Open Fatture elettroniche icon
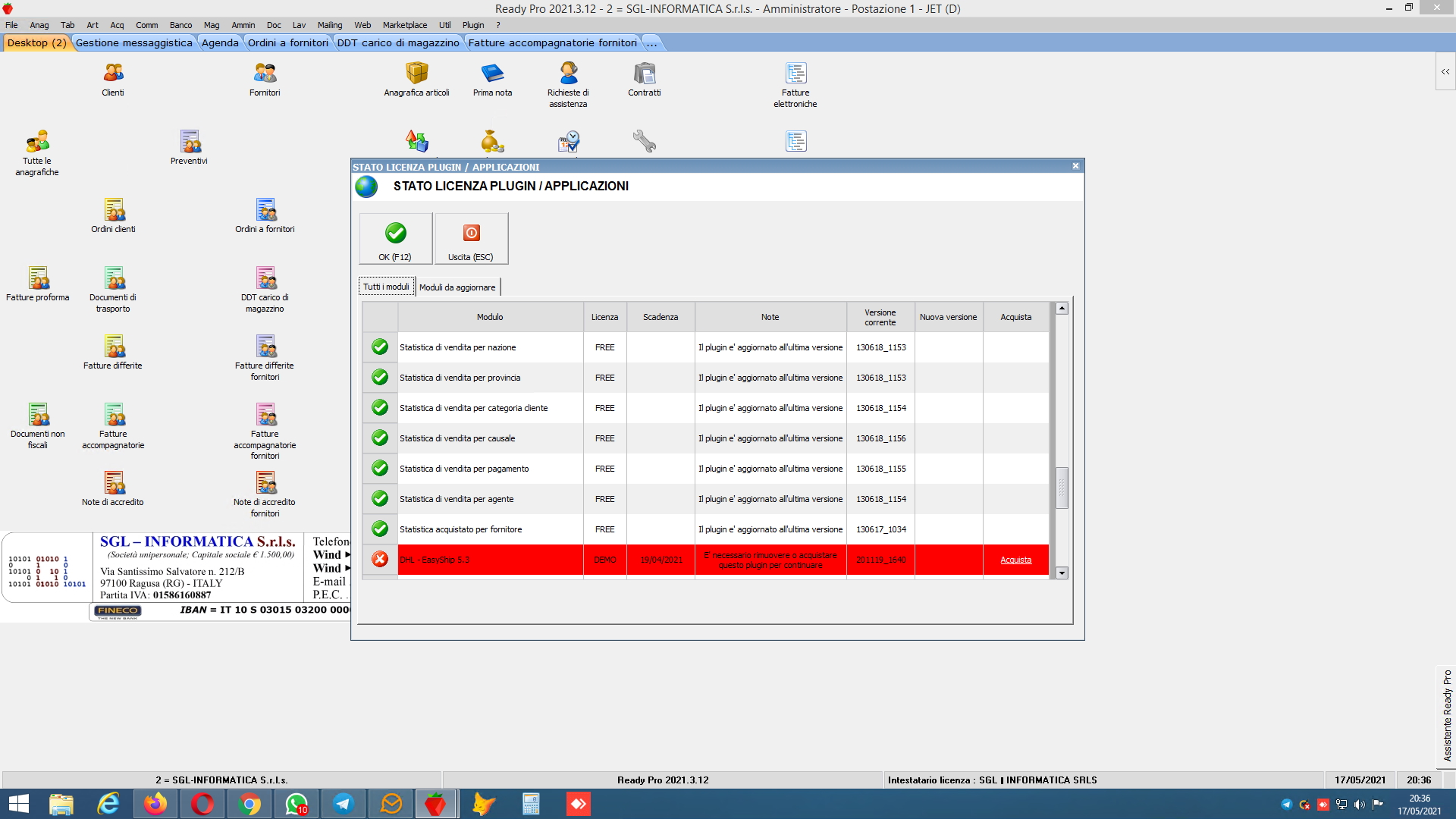This screenshot has width=1456, height=819. pyautogui.click(x=795, y=85)
